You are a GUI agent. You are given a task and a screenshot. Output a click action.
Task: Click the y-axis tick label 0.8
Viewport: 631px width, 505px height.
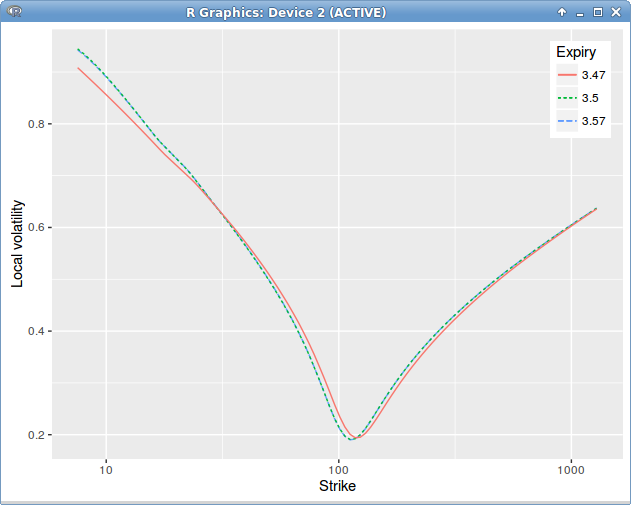36,124
